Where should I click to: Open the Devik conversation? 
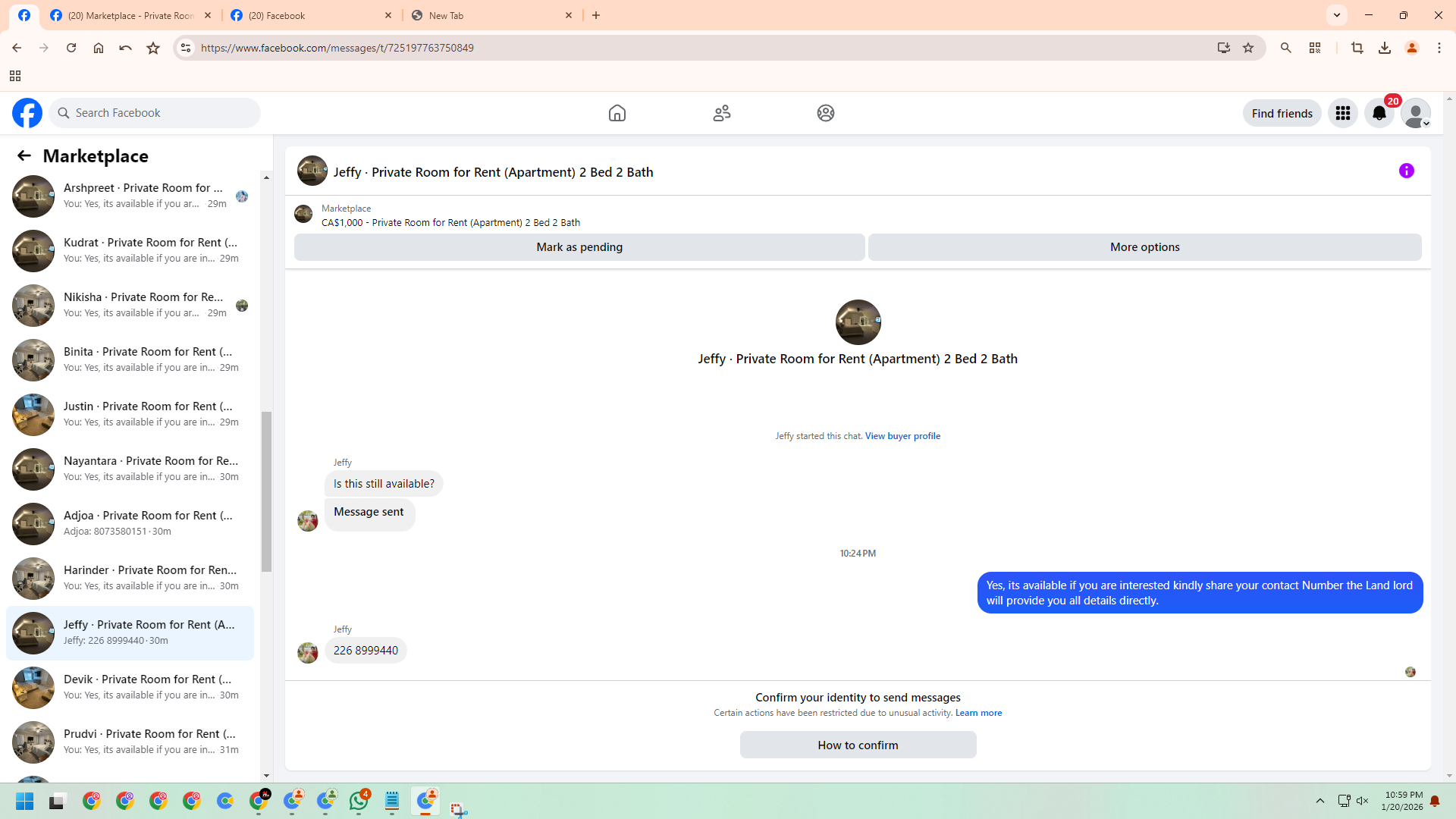(x=130, y=688)
